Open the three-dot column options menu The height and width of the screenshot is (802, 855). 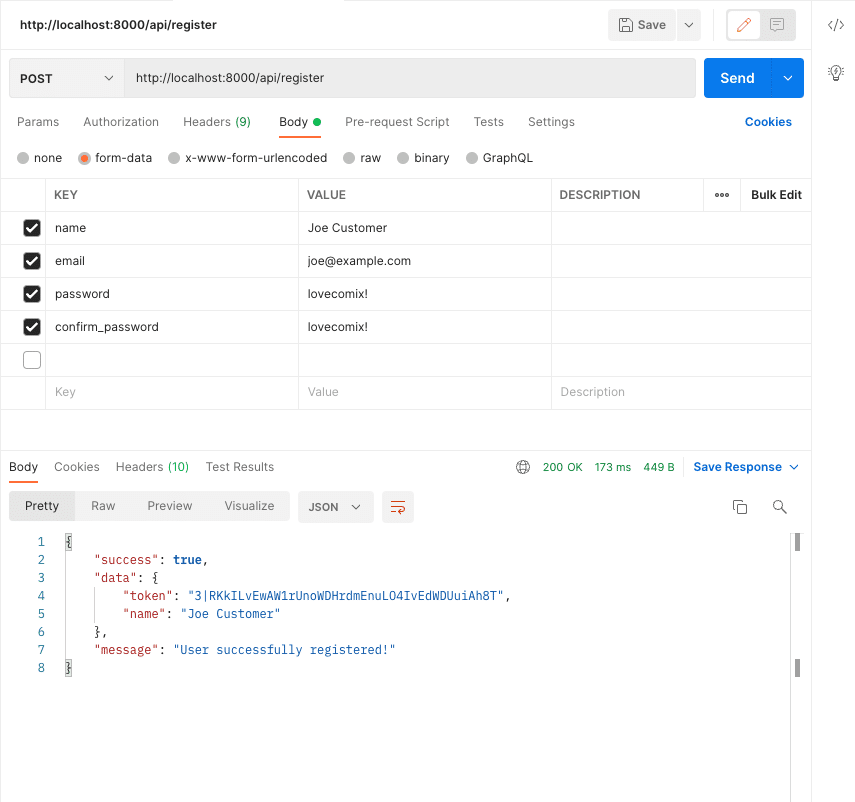pos(721,195)
